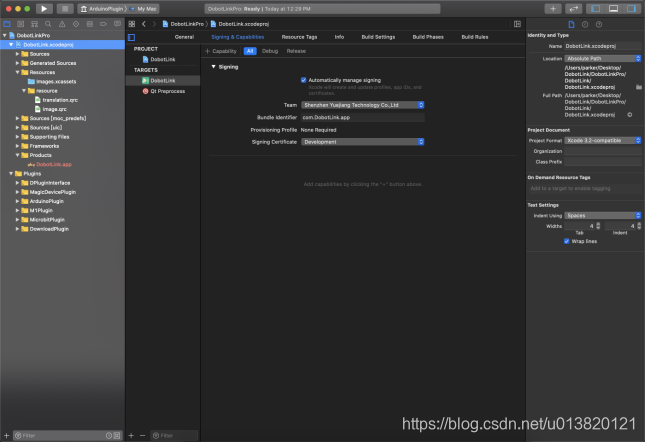Open the Source Control navigator icon
Viewport: 645px width, 443px height.
(21, 24)
